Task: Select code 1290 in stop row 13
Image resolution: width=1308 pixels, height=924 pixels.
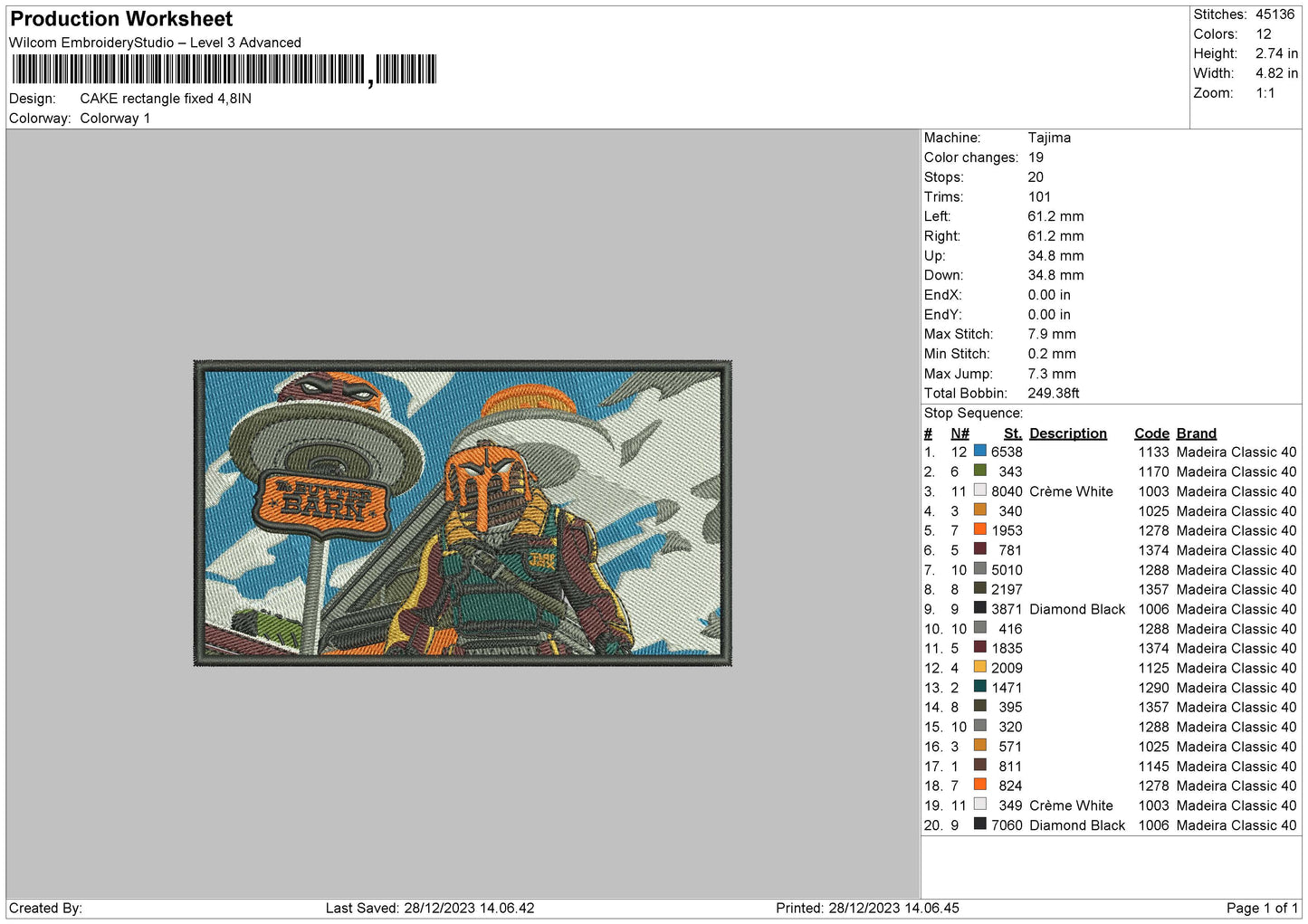Action: tap(1153, 688)
